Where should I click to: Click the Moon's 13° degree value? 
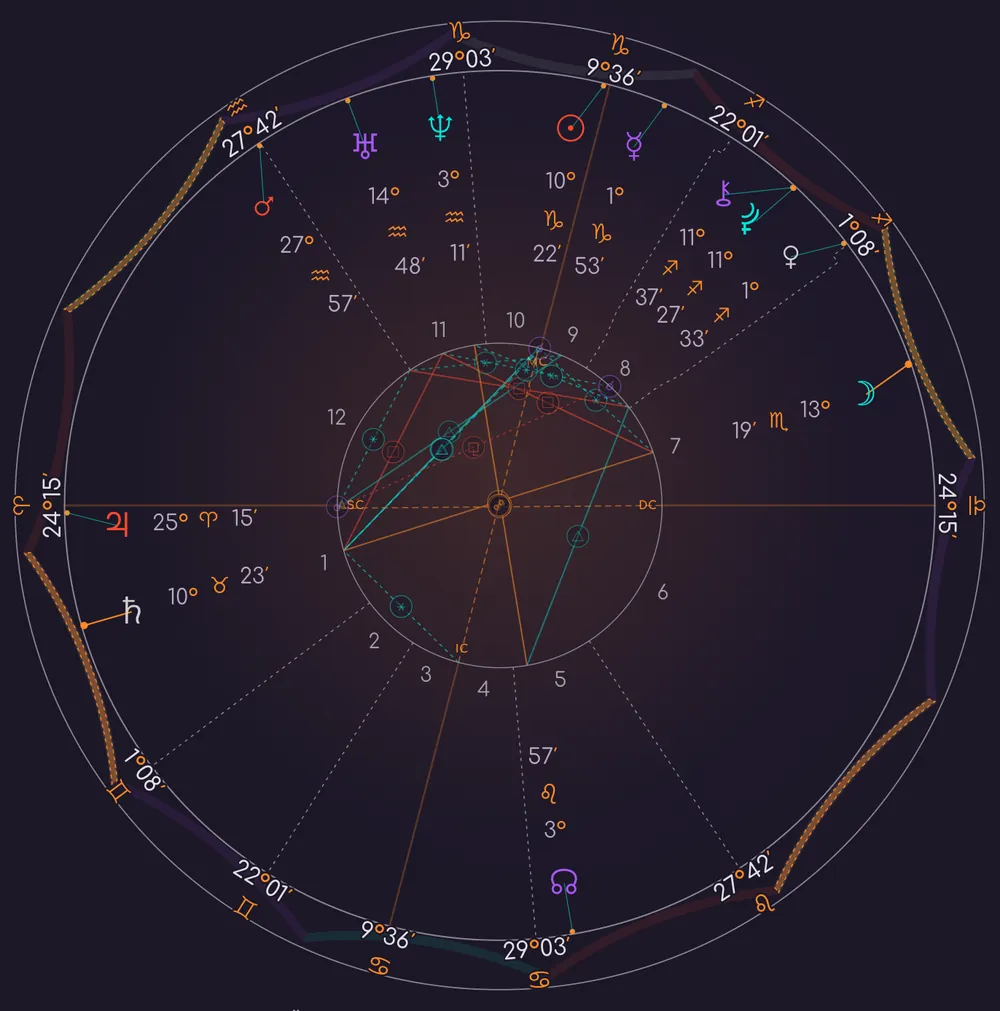[814, 409]
